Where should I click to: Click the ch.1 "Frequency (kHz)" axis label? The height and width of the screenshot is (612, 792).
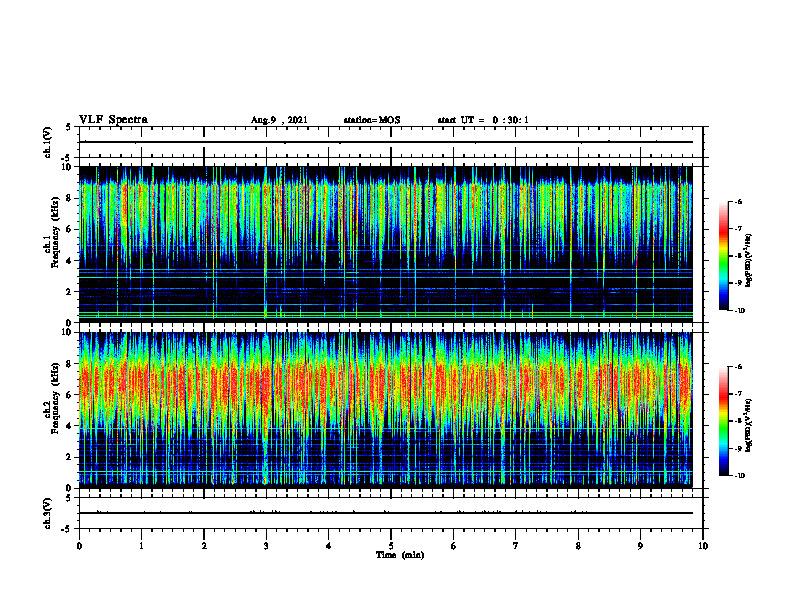tap(56, 231)
